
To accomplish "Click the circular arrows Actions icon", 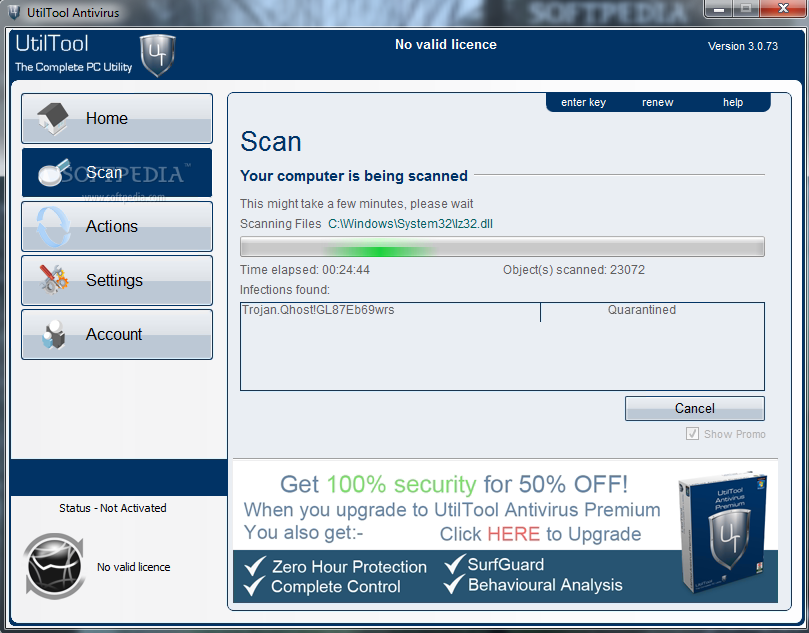I will 53,226.
